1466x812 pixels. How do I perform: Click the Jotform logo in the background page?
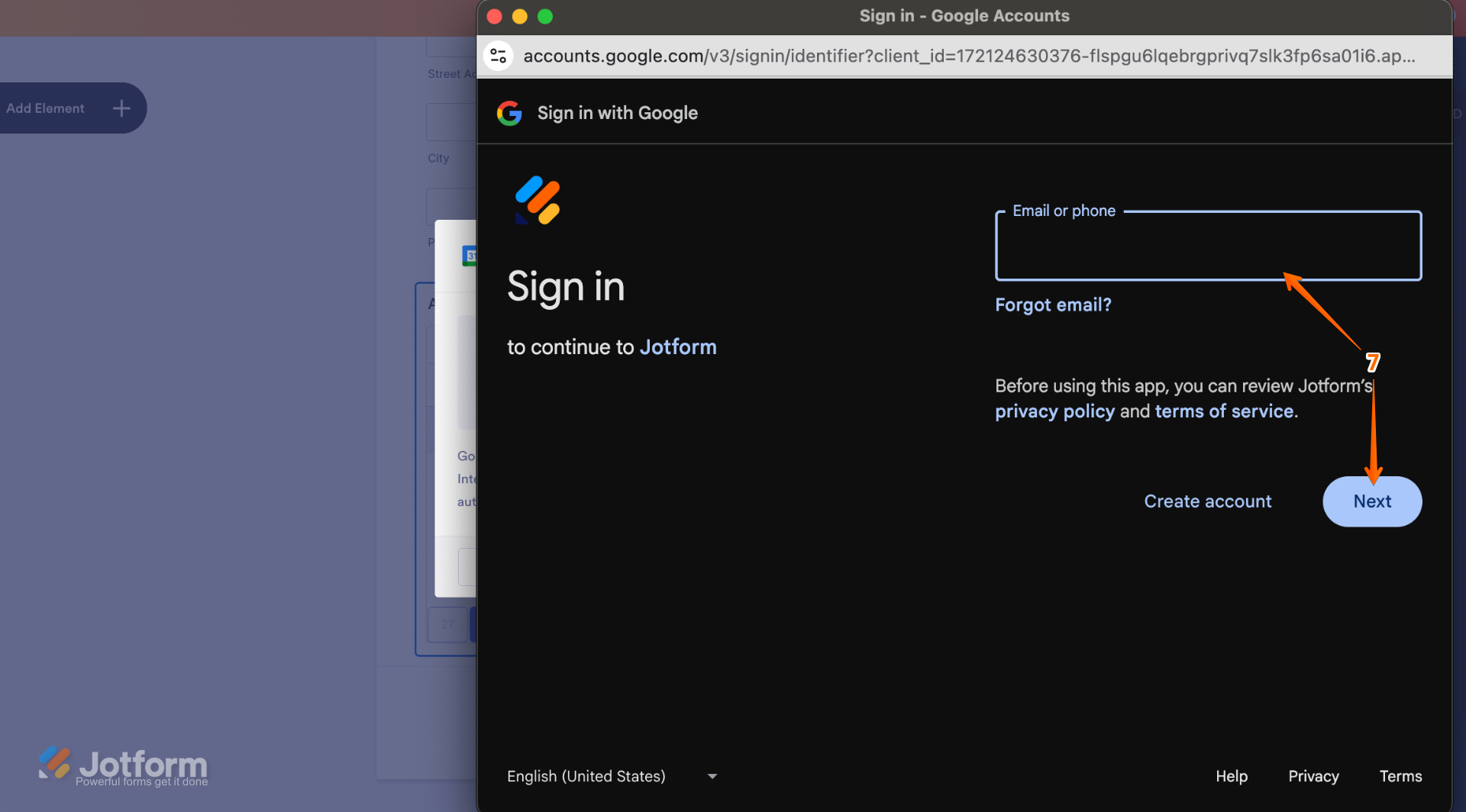click(x=123, y=765)
